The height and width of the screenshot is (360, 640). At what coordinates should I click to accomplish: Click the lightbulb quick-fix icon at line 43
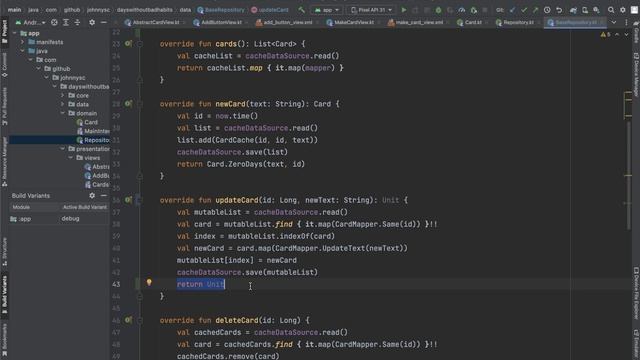tap(149, 282)
